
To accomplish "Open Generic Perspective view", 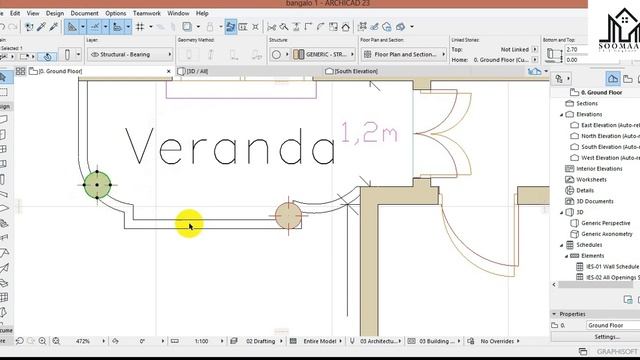I will point(601,223).
